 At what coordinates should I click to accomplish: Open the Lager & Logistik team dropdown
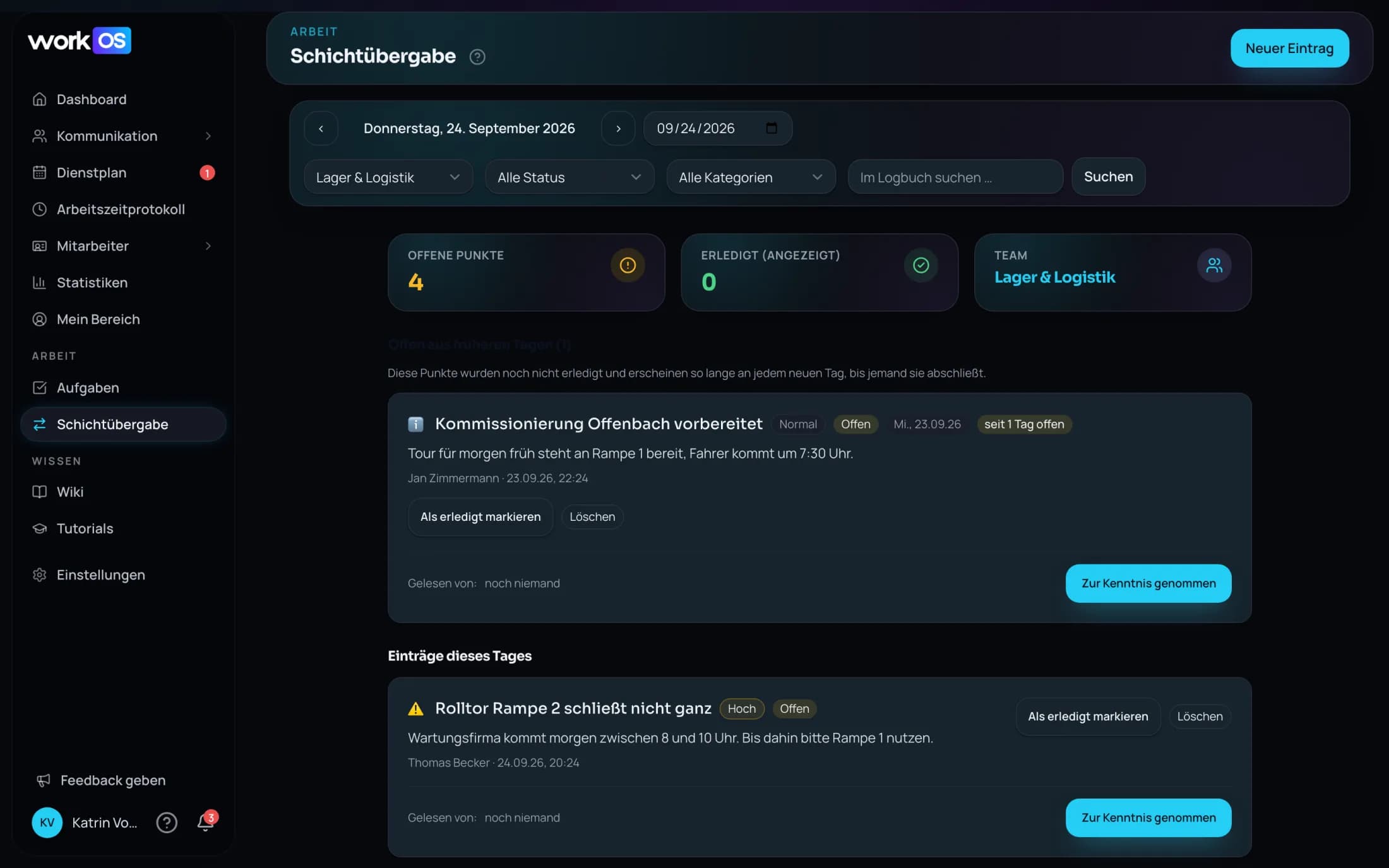(x=388, y=177)
